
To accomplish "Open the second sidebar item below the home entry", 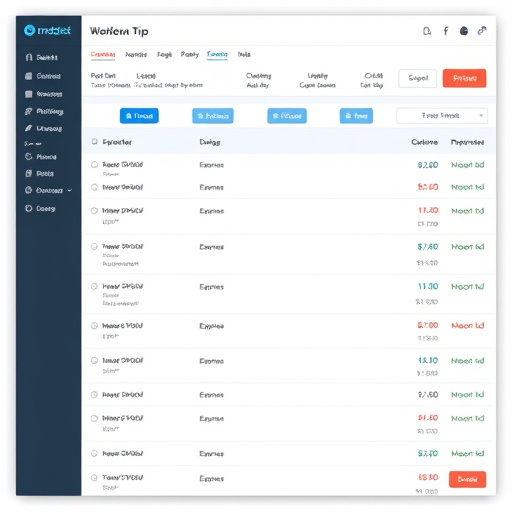I will (43, 76).
